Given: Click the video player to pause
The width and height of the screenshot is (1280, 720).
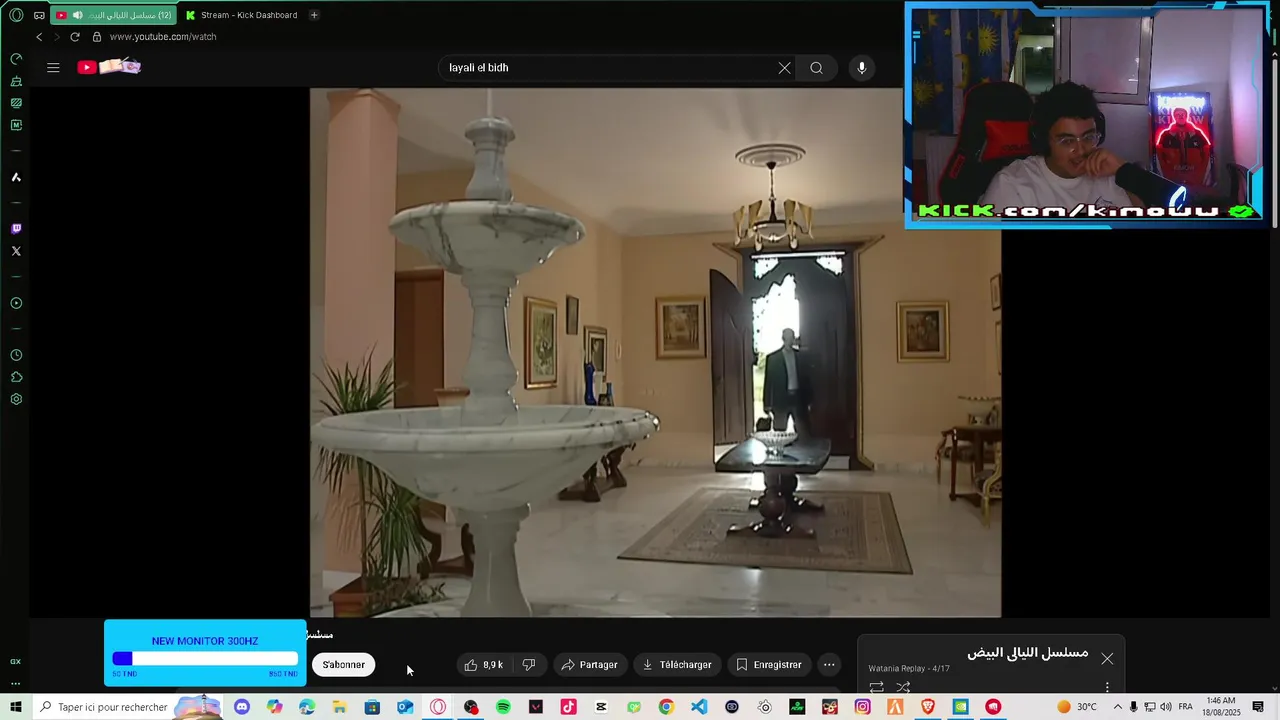Looking at the screenshot, I should [x=655, y=352].
